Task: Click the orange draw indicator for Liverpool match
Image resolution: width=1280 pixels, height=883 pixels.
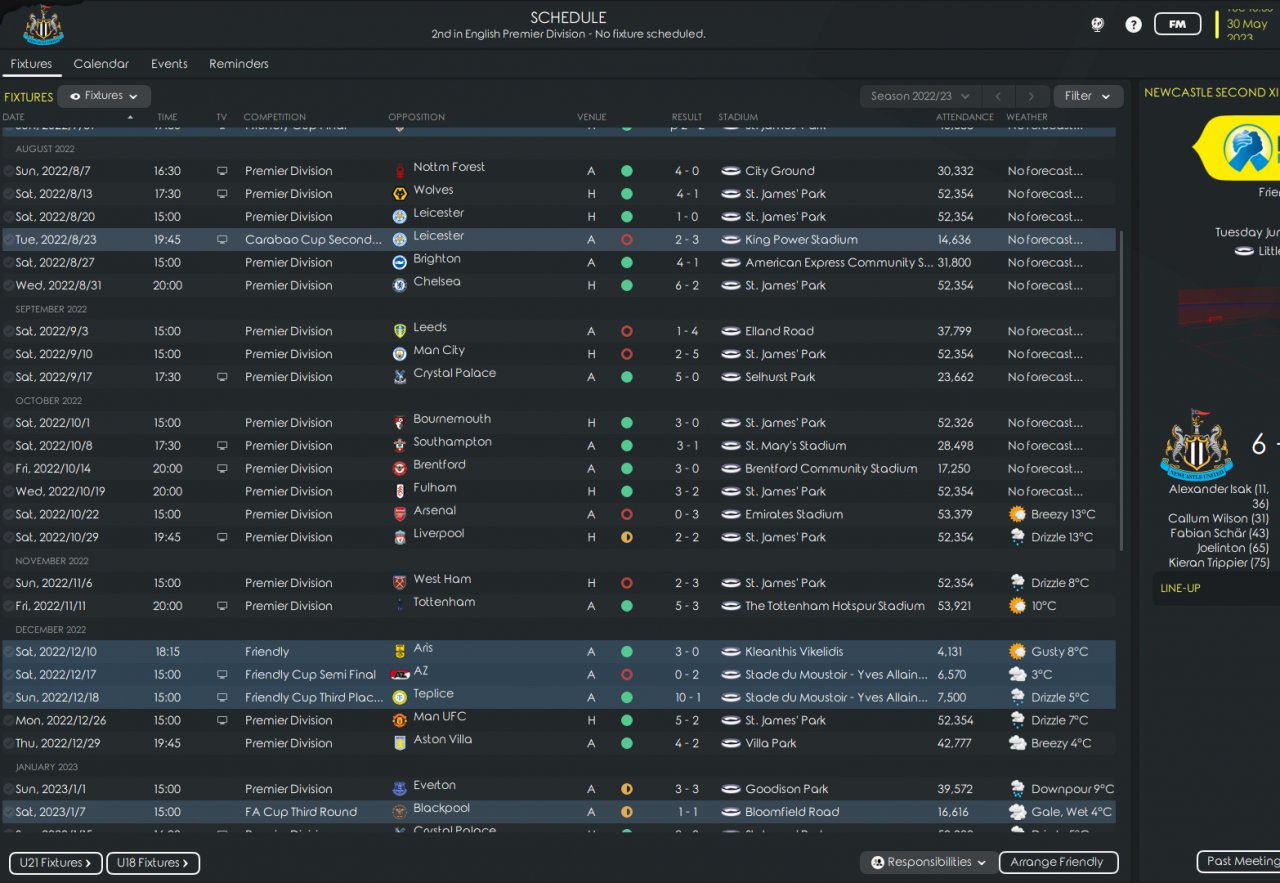Action: pos(627,537)
